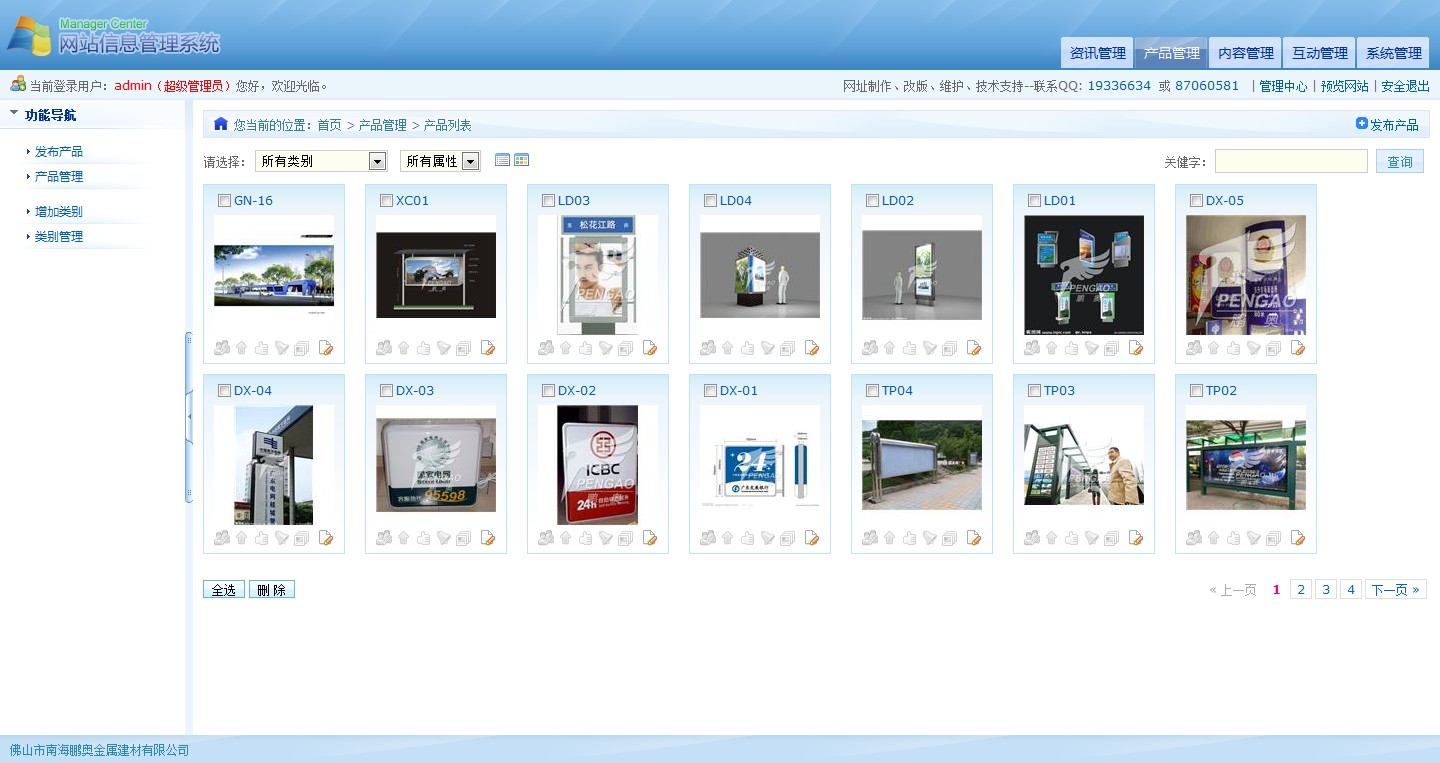This screenshot has height=763, width=1440.
Task: Click the 查询 search button
Action: pos(1400,162)
